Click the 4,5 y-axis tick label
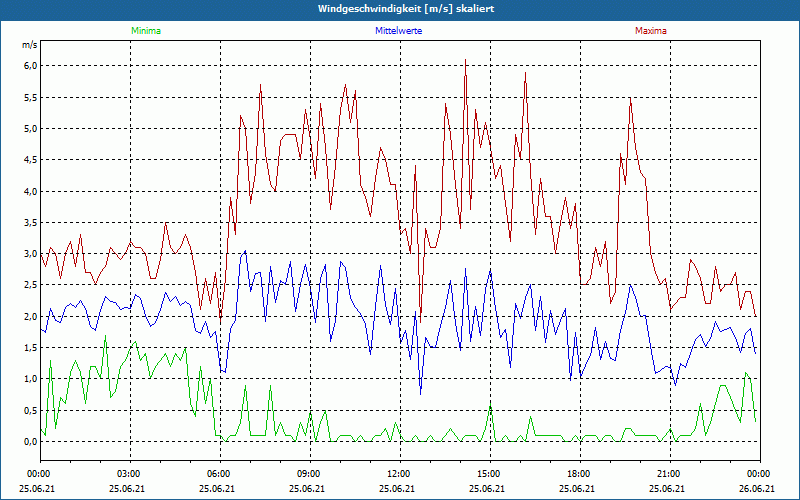 pos(29,160)
